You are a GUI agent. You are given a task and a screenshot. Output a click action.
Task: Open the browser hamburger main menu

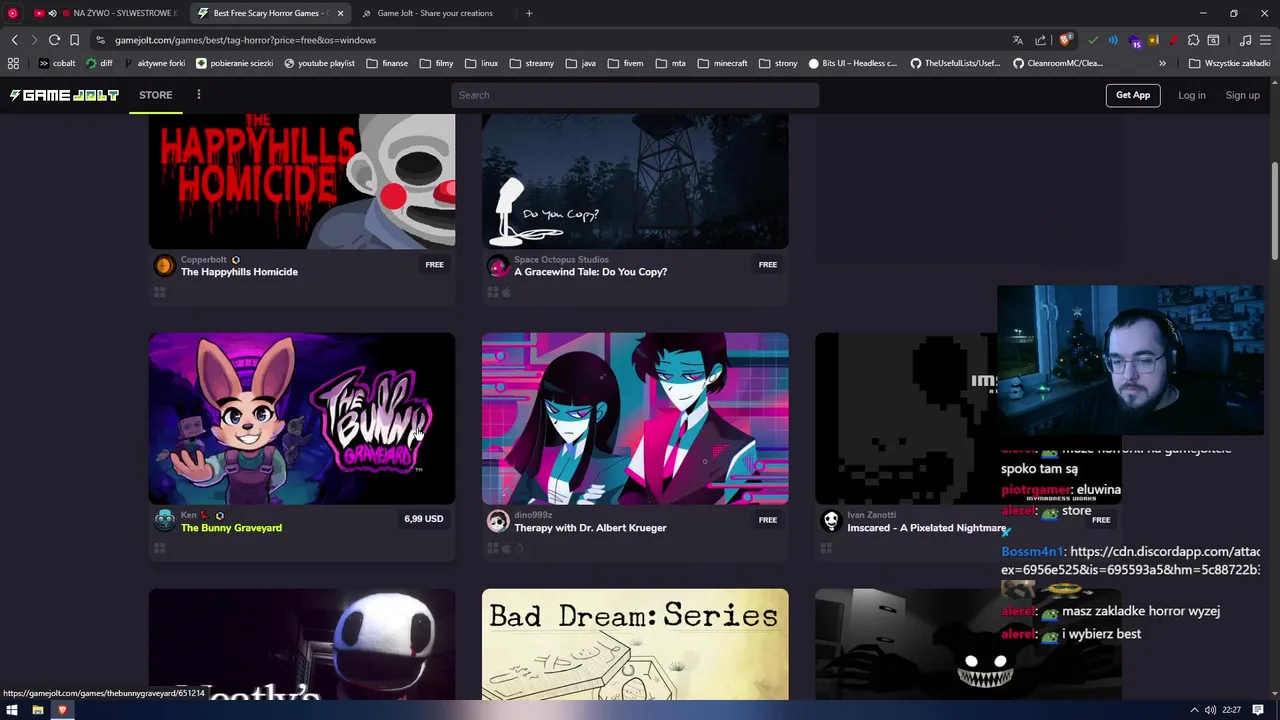tap(1264, 40)
